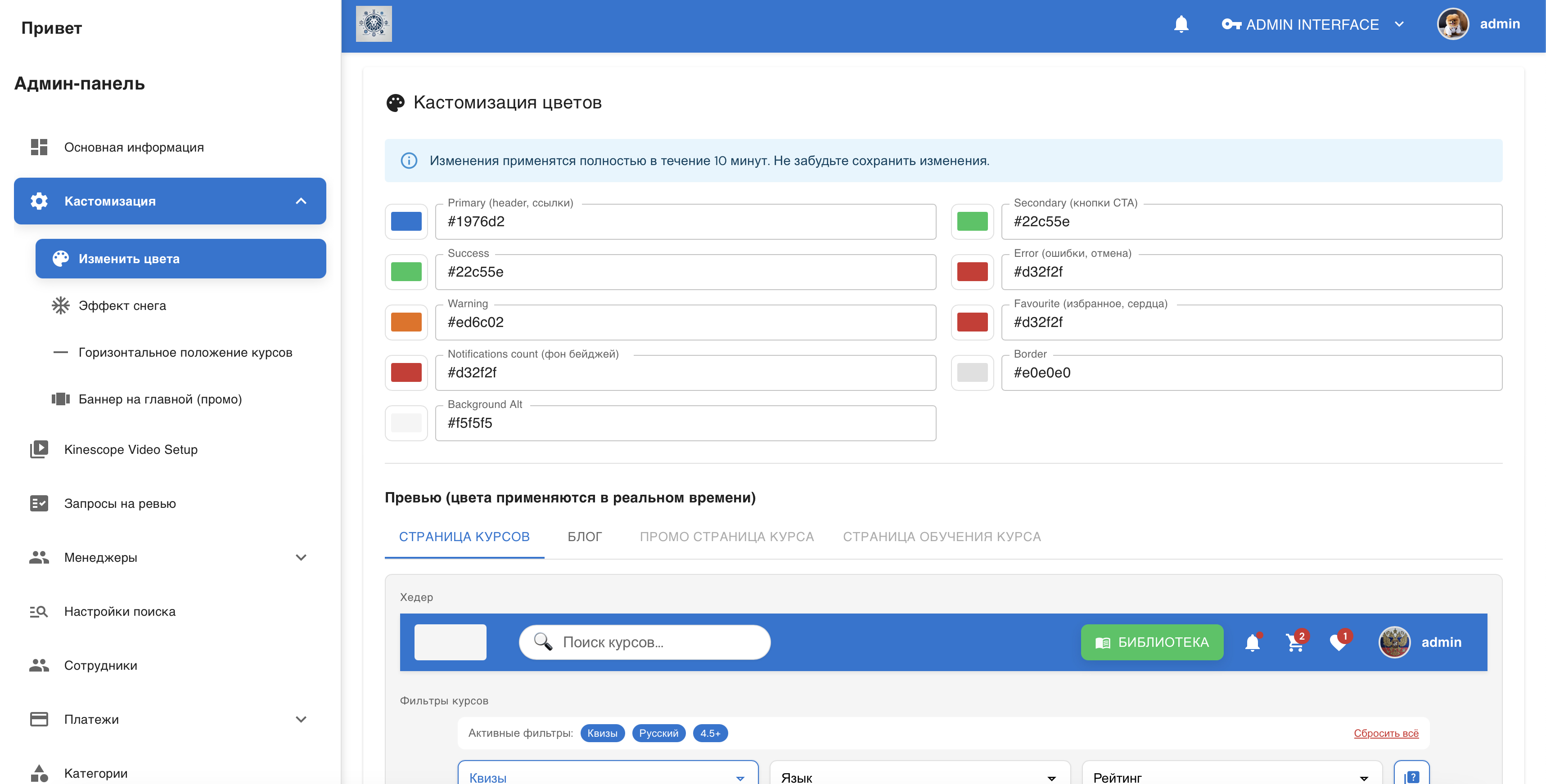Switch to Страница обучения курса tab
This screenshot has width=1546, height=784.
click(942, 537)
